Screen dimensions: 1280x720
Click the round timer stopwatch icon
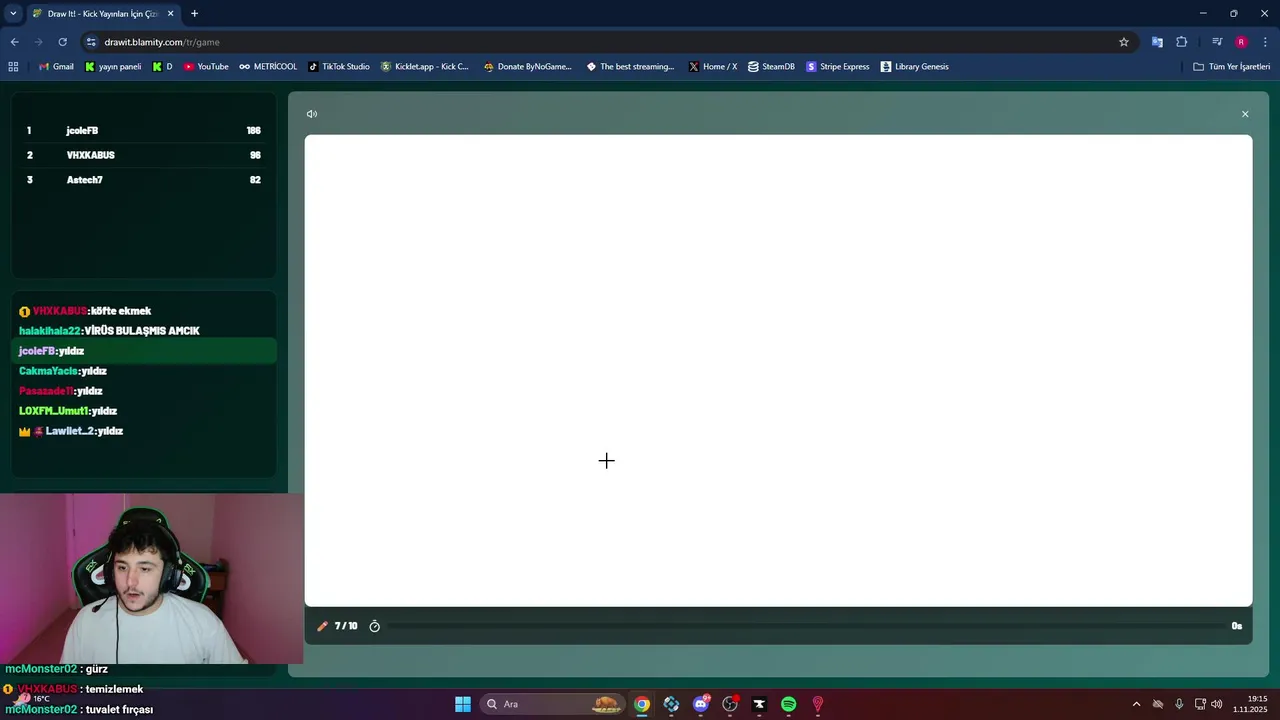375,626
